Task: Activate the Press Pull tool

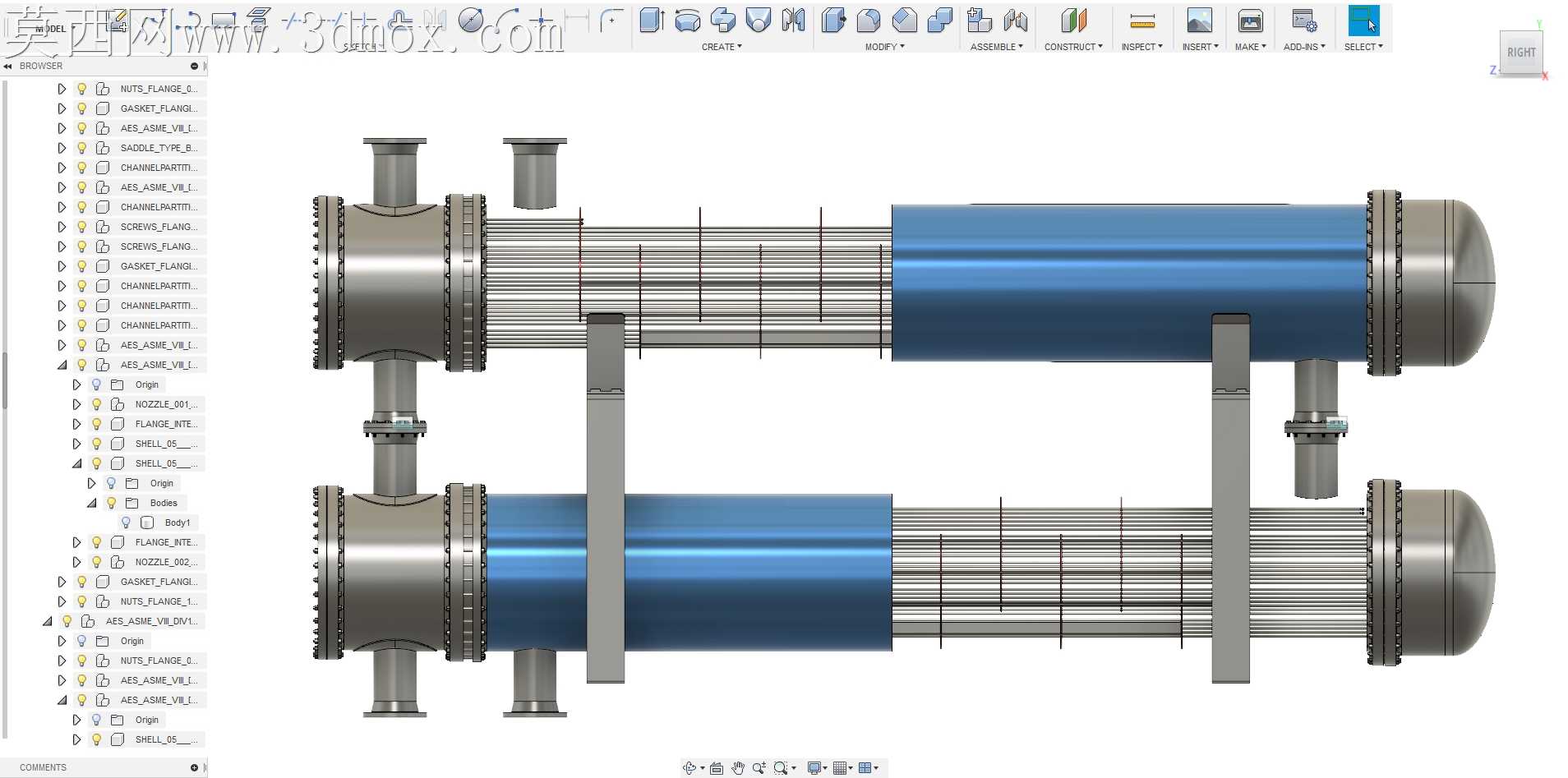Action: click(833, 21)
